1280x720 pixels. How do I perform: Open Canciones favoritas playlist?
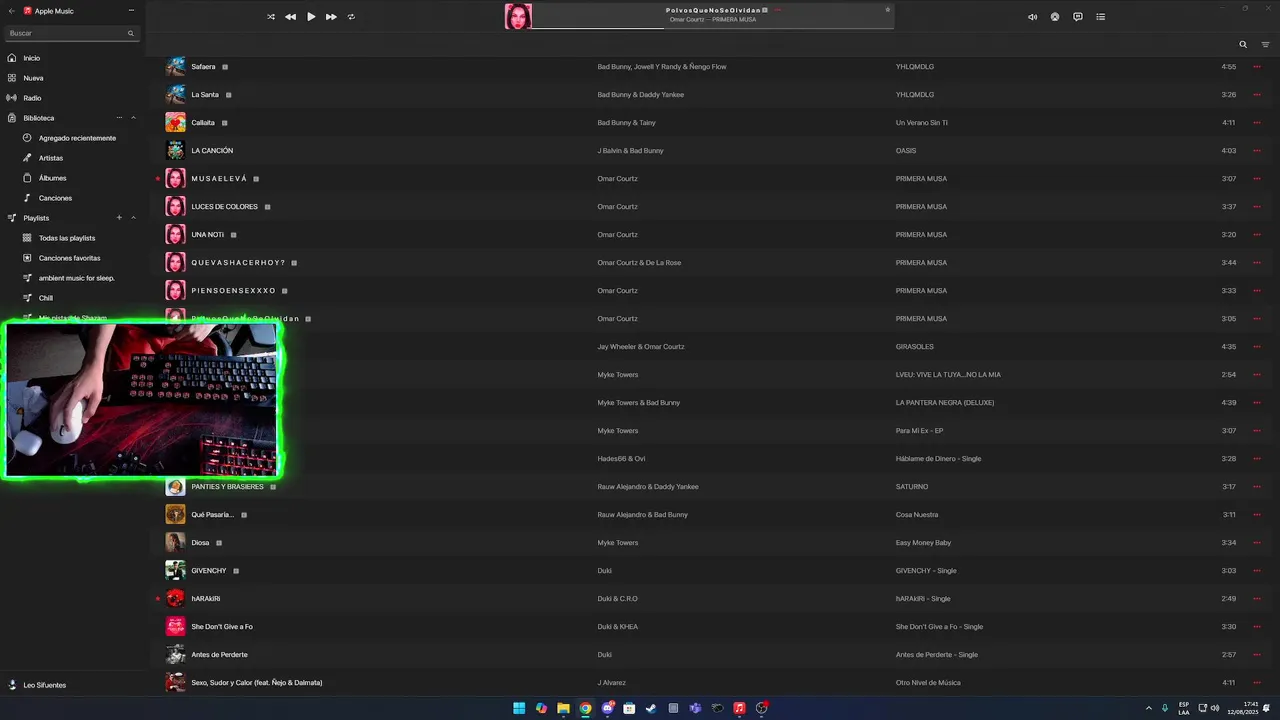tap(69, 258)
